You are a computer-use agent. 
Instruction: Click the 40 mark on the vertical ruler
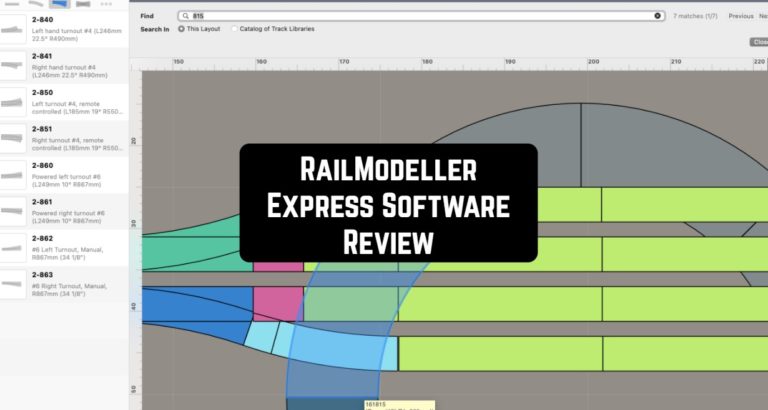pyautogui.click(x=134, y=307)
